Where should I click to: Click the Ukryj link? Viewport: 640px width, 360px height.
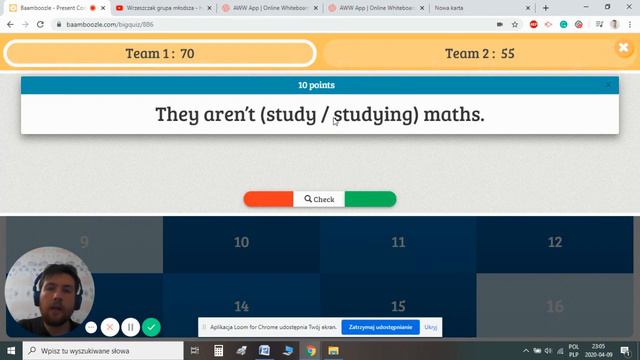pyautogui.click(x=431, y=327)
